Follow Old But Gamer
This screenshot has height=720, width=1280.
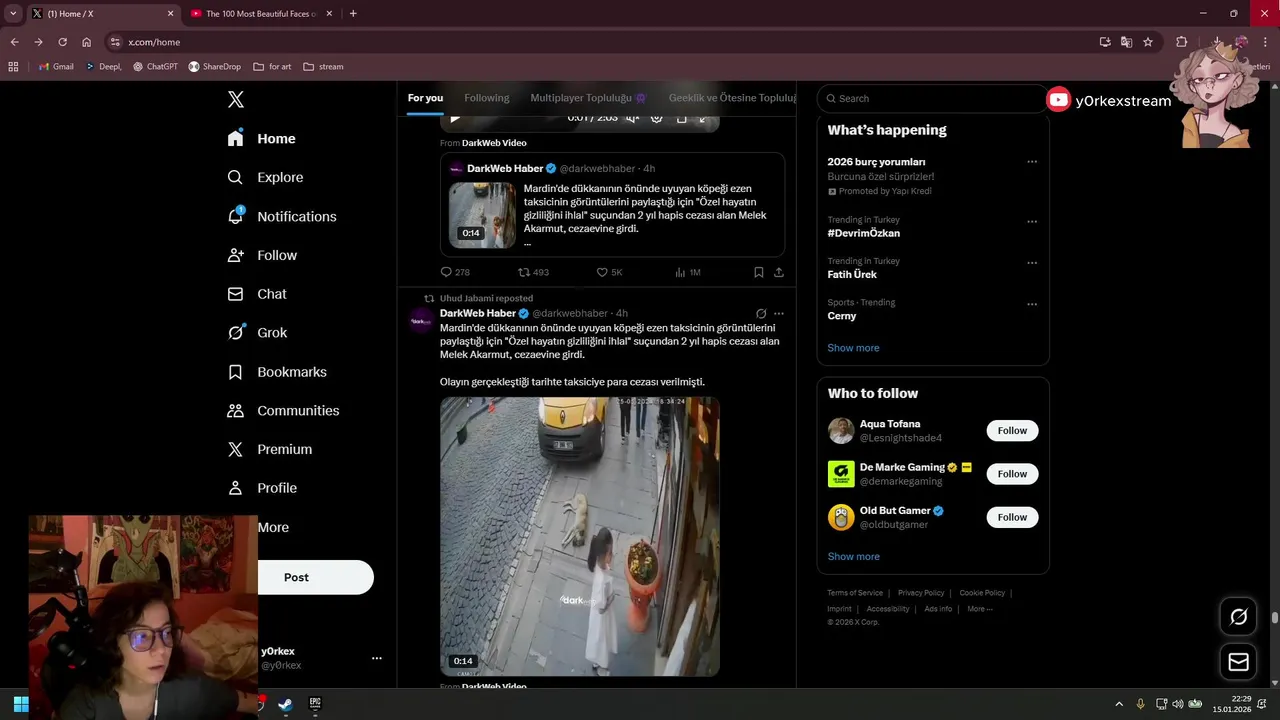tap(1012, 517)
